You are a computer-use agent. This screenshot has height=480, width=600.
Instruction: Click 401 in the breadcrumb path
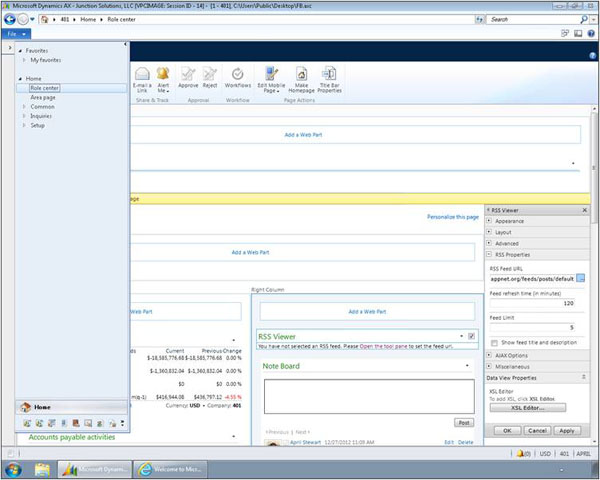(65, 19)
